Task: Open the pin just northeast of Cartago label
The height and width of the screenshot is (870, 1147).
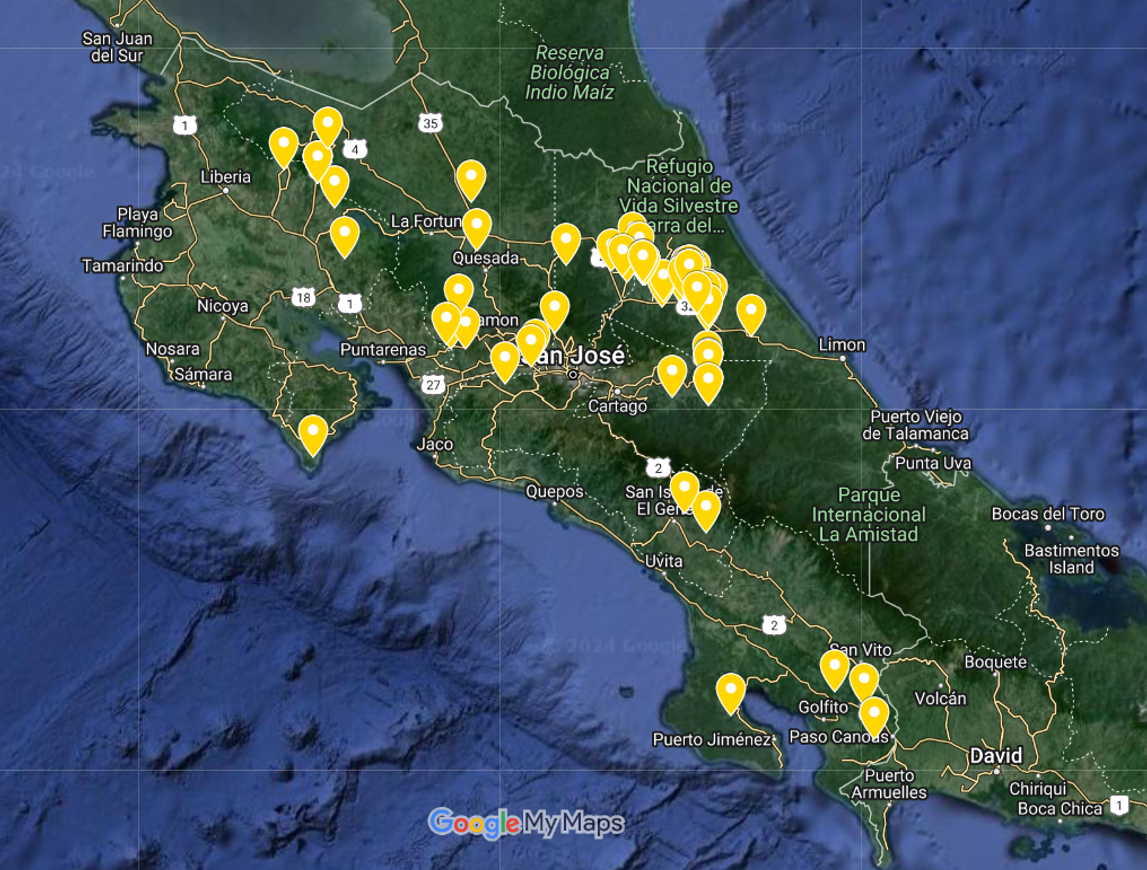Action: (672, 374)
